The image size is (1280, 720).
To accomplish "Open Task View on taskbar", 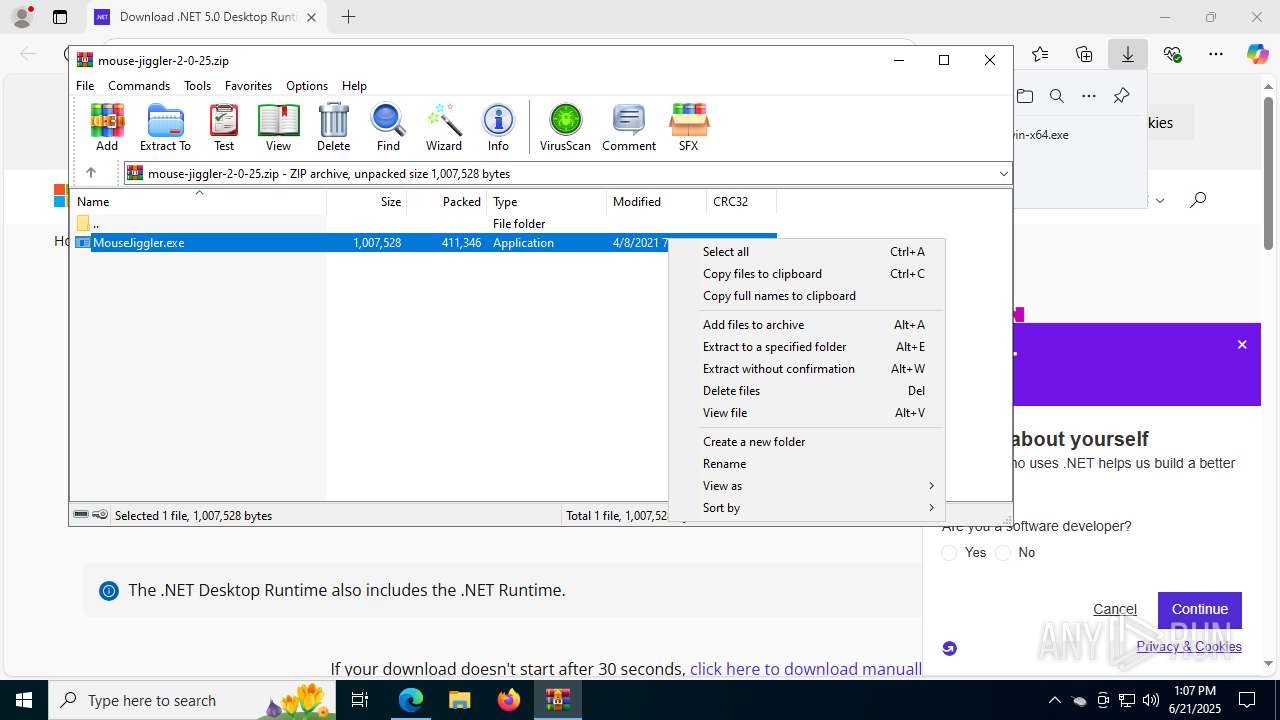I will [361, 700].
